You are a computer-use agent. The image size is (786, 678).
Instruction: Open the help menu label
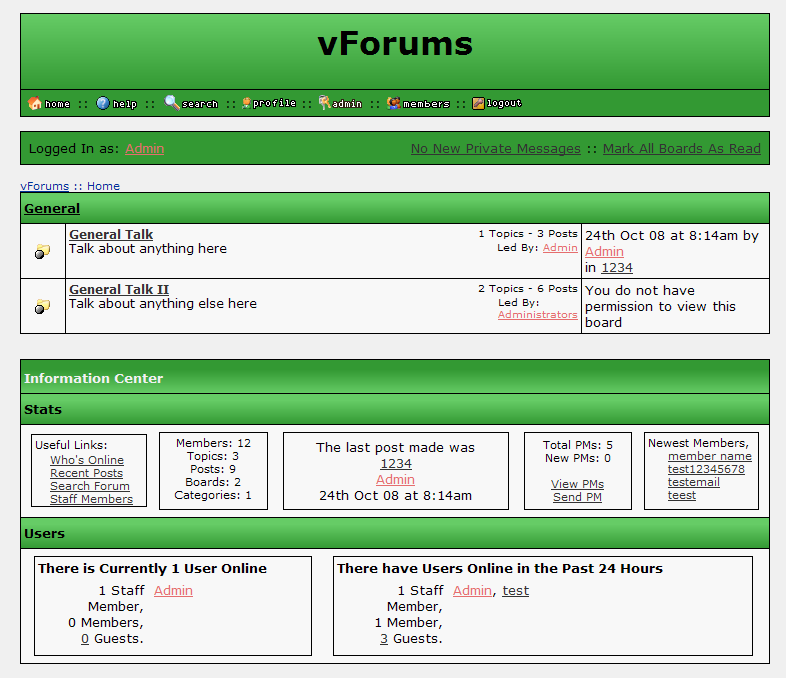[125, 104]
